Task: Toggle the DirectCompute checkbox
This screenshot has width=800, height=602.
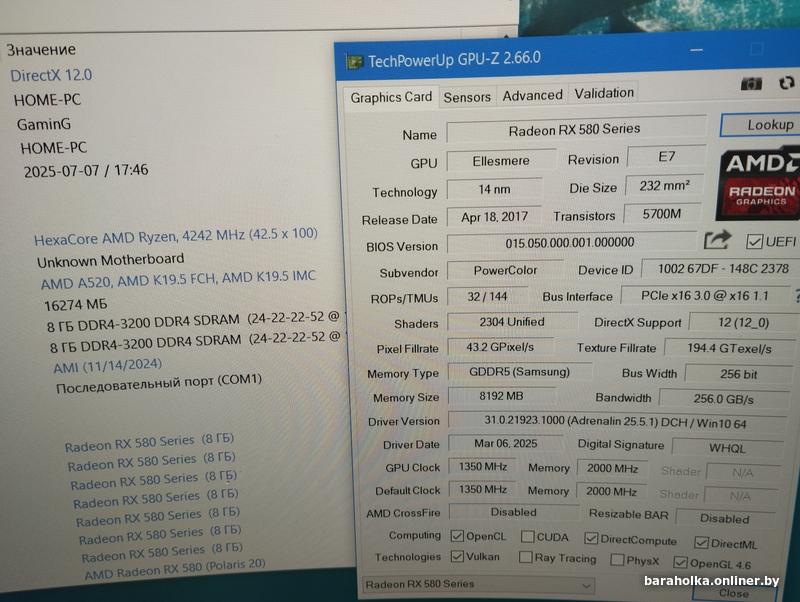Action: [591, 538]
